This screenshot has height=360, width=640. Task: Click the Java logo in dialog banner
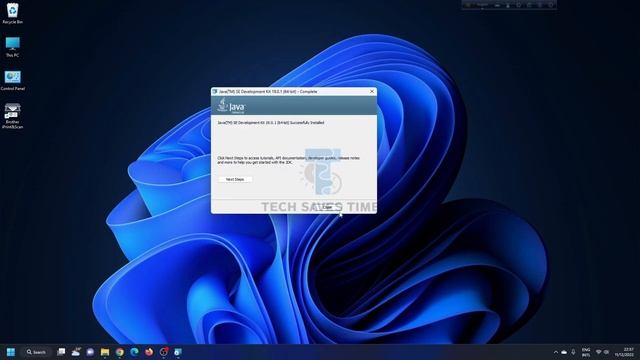pyautogui.click(x=231, y=106)
